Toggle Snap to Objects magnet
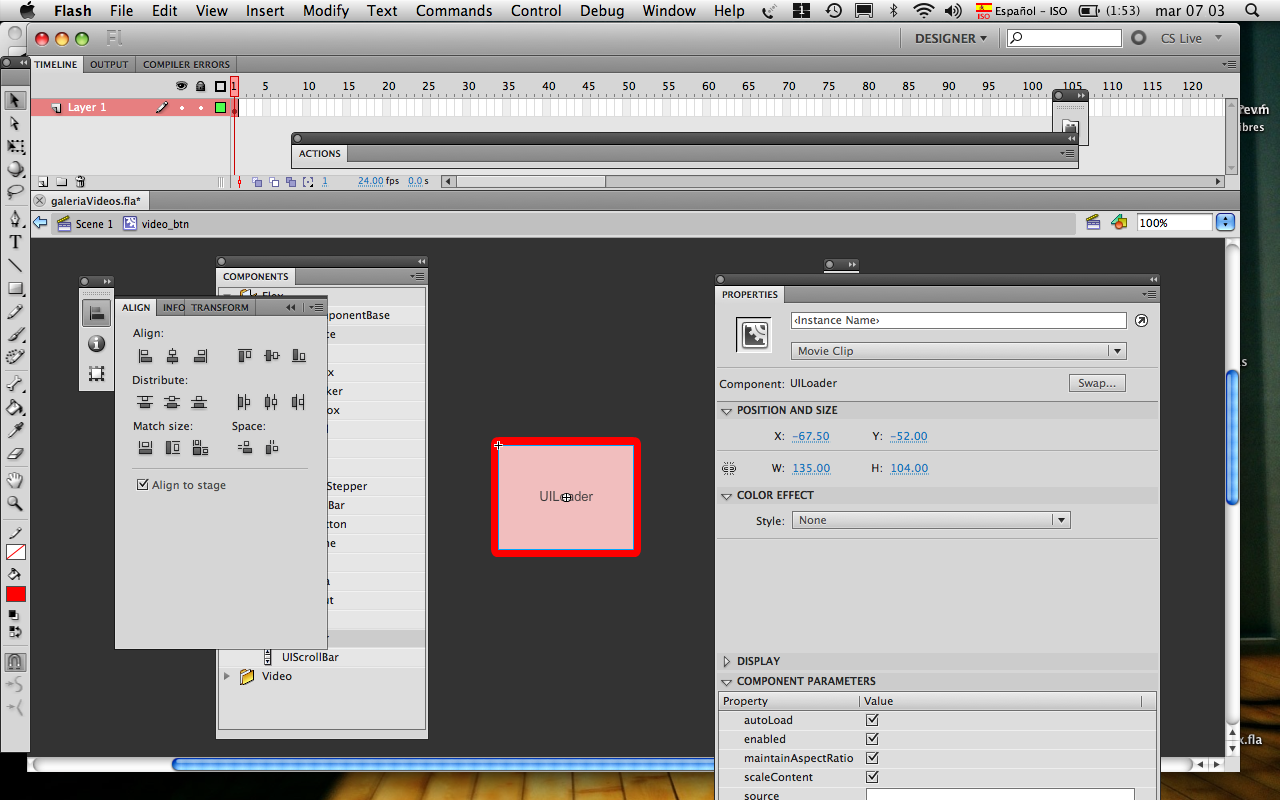Screen dimensions: 1280x800 coord(15,661)
